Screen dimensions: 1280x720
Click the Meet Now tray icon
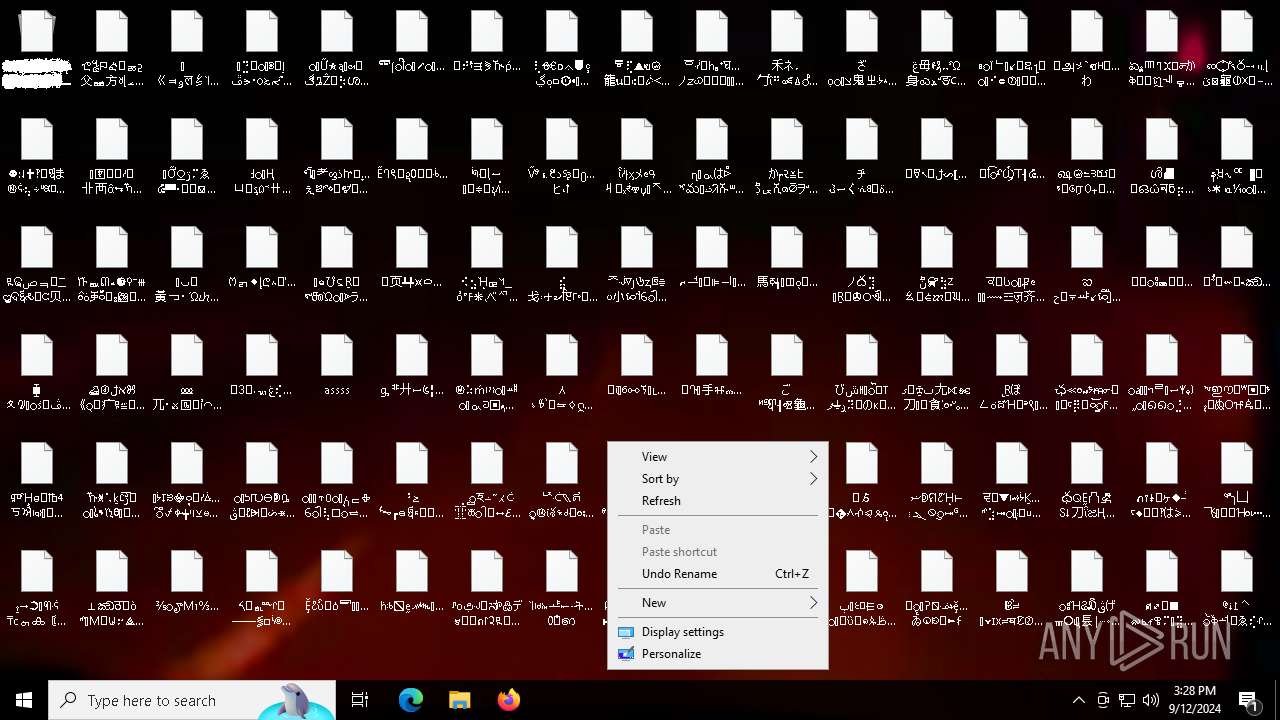point(1103,700)
